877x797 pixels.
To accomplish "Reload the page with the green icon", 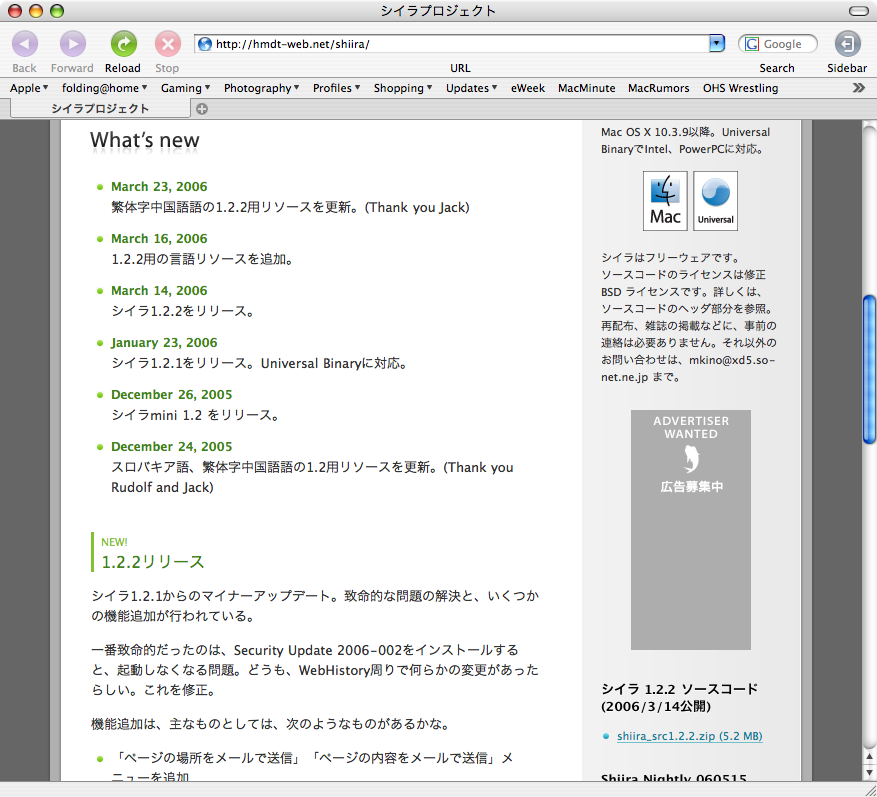I will click(124, 44).
